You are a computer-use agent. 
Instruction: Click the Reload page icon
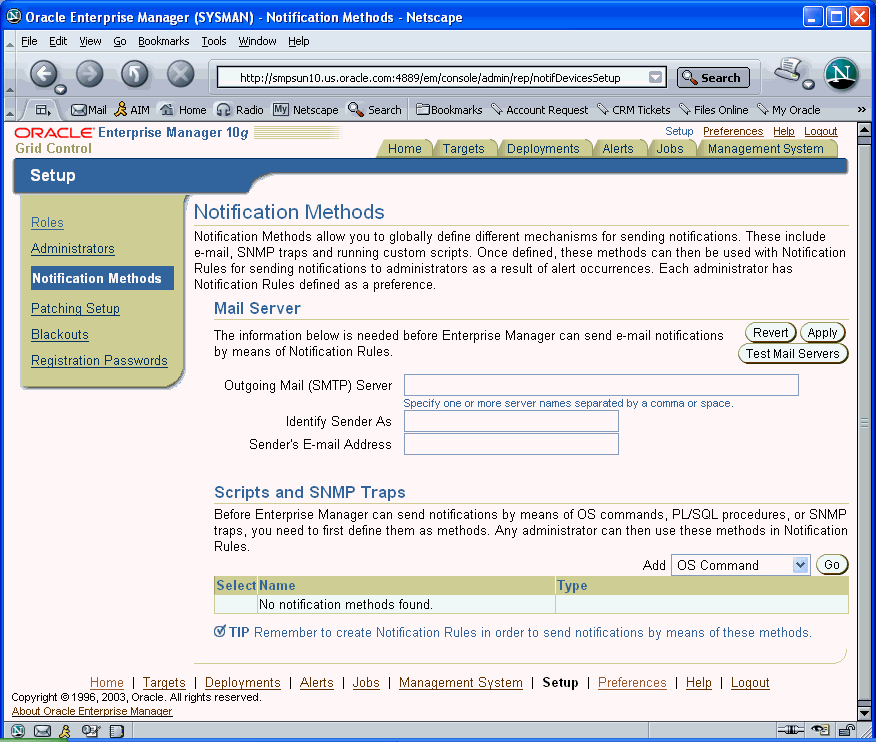tap(134, 75)
